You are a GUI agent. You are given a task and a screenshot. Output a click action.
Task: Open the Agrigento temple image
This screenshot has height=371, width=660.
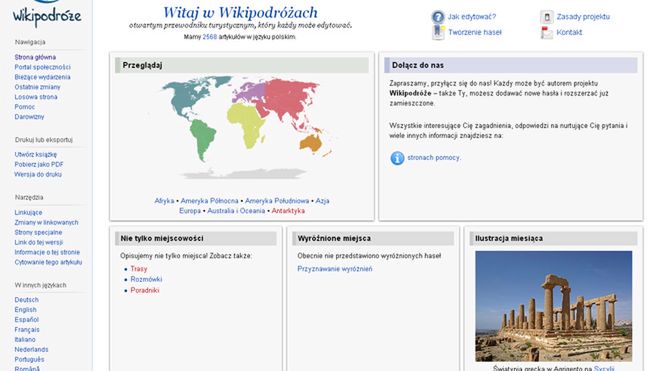point(554,306)
